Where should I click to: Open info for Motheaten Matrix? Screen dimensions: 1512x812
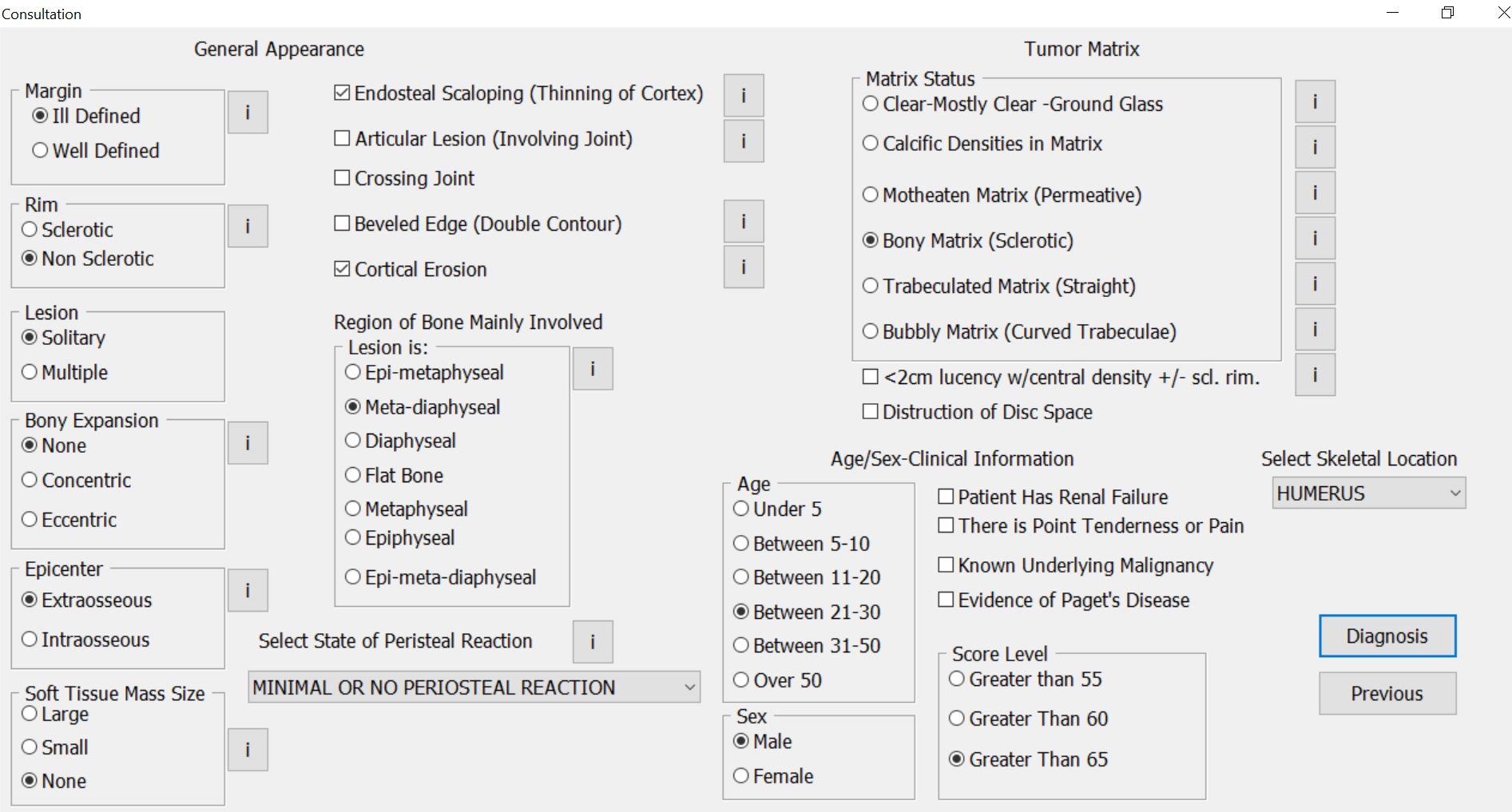pyautogui.click(x=1315, y=192)
